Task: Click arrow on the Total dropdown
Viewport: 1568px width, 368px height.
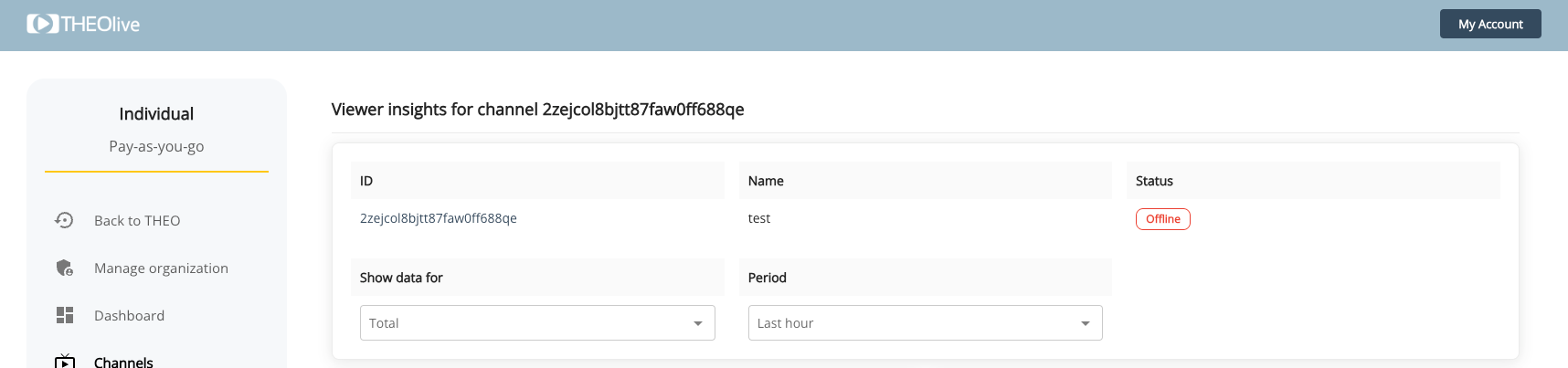Action: (x=698, y=323)
